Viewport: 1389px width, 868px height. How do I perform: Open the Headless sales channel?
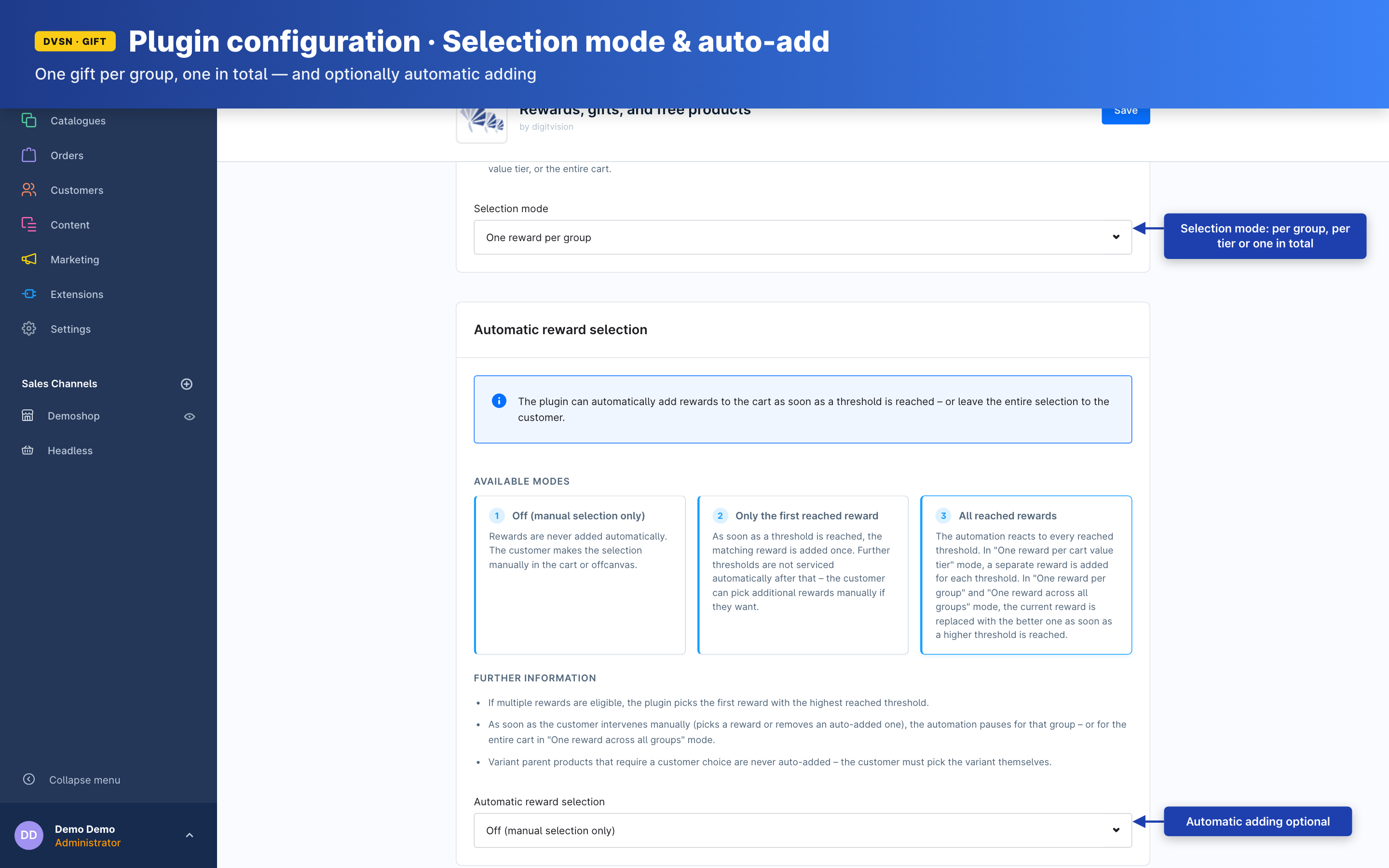pos(70,451)
